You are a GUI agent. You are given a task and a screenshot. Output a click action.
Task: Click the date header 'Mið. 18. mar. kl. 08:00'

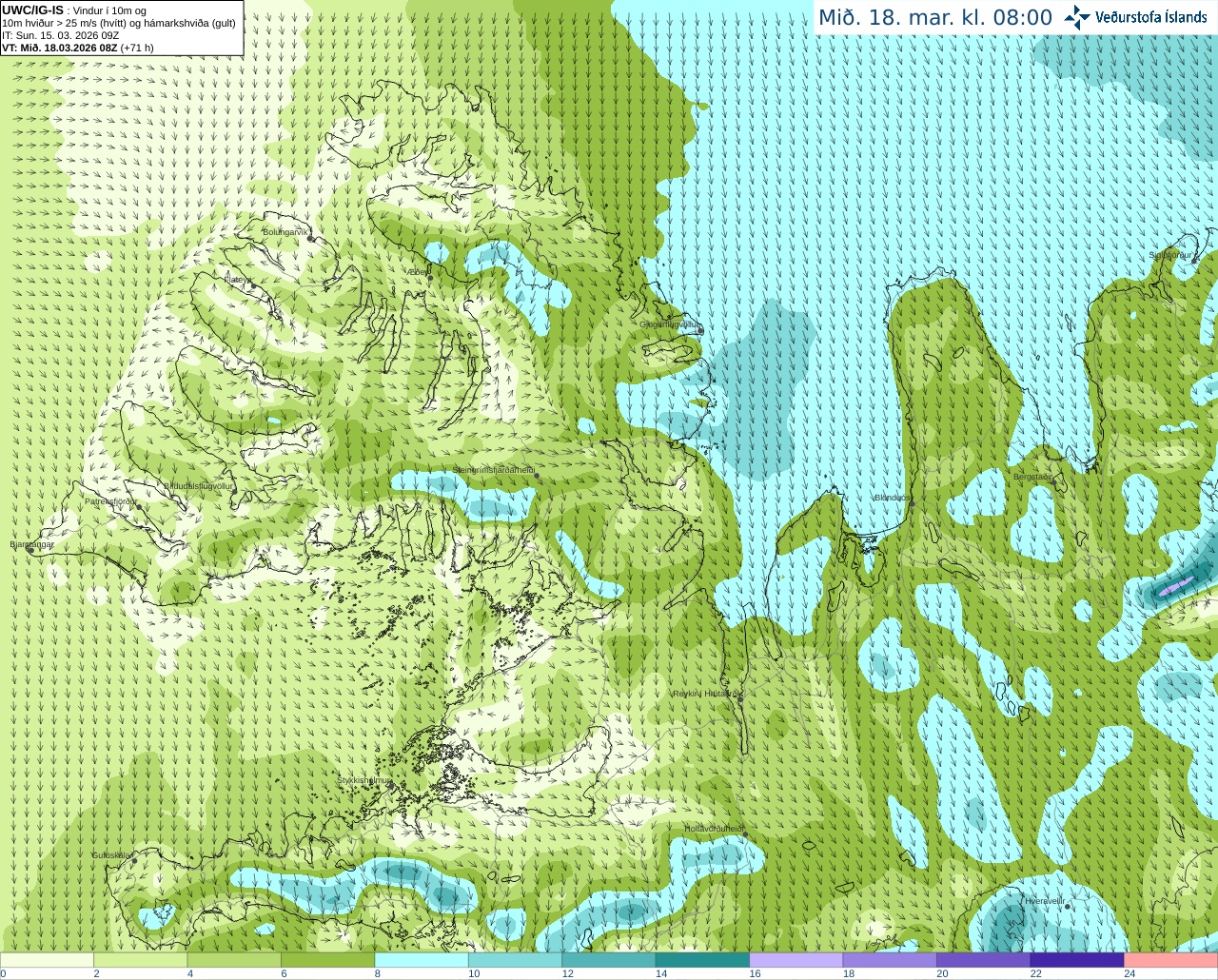coord(935,18)
